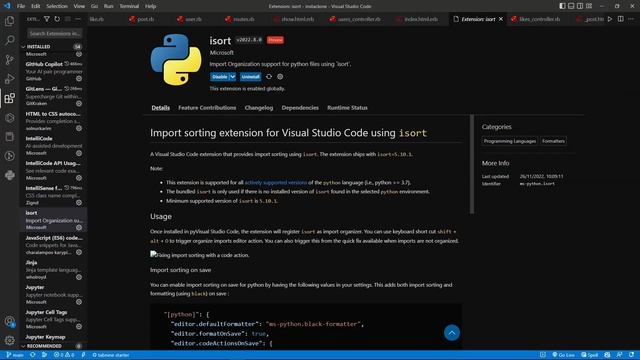Viewport: 640px width, 360px height.
Task: Switch to Dependencies tab
Action: (300, 108)
